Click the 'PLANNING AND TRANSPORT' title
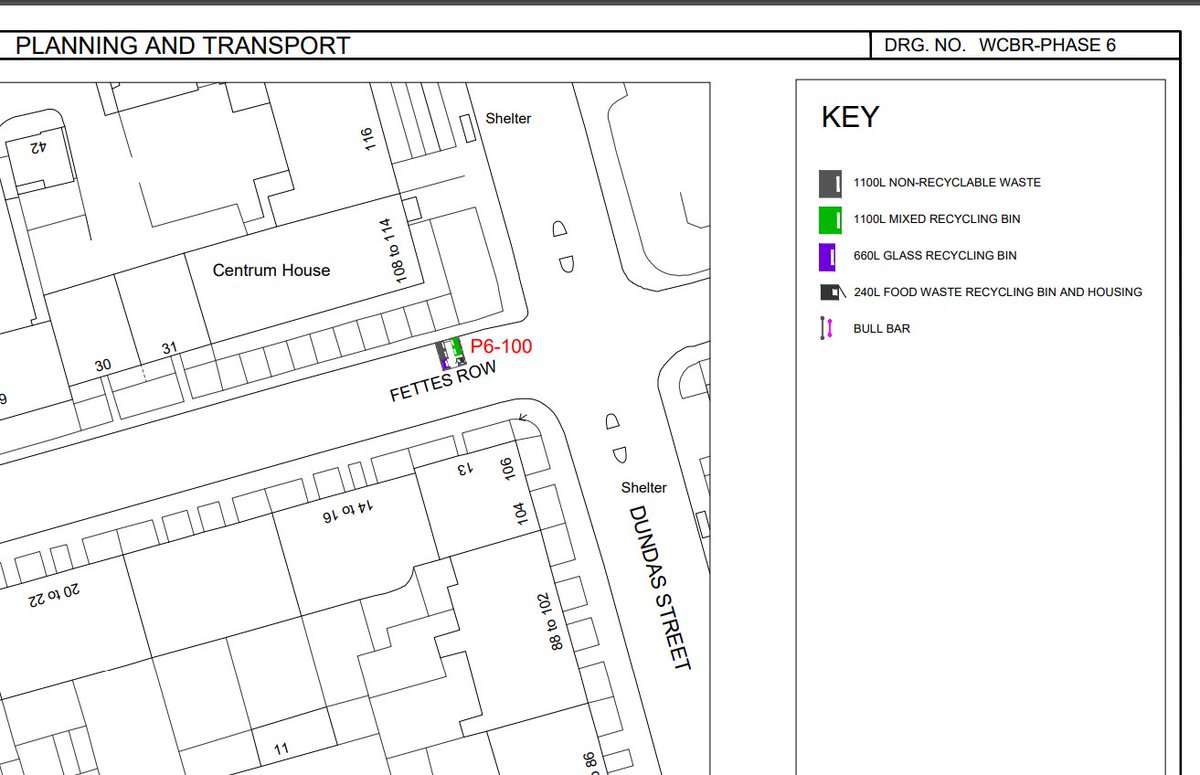The height and width of the screenshot is (775, 1200). tap(183, 45)
